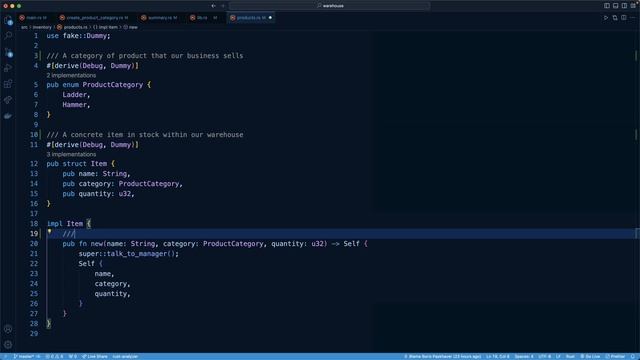The image size is (640, 360).
Task: Click the '///' comment on line 19
Action: click(x=69, y=234)
